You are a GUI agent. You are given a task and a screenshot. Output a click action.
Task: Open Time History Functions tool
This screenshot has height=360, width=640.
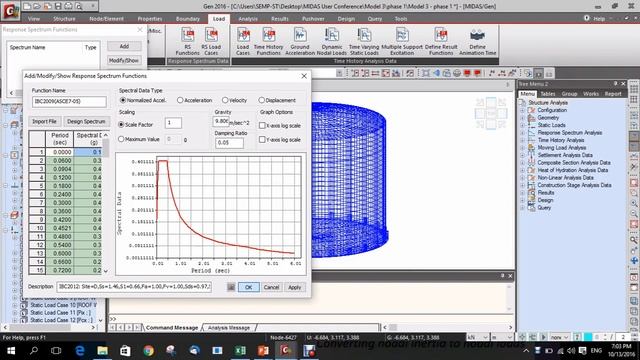coord(269,41)
